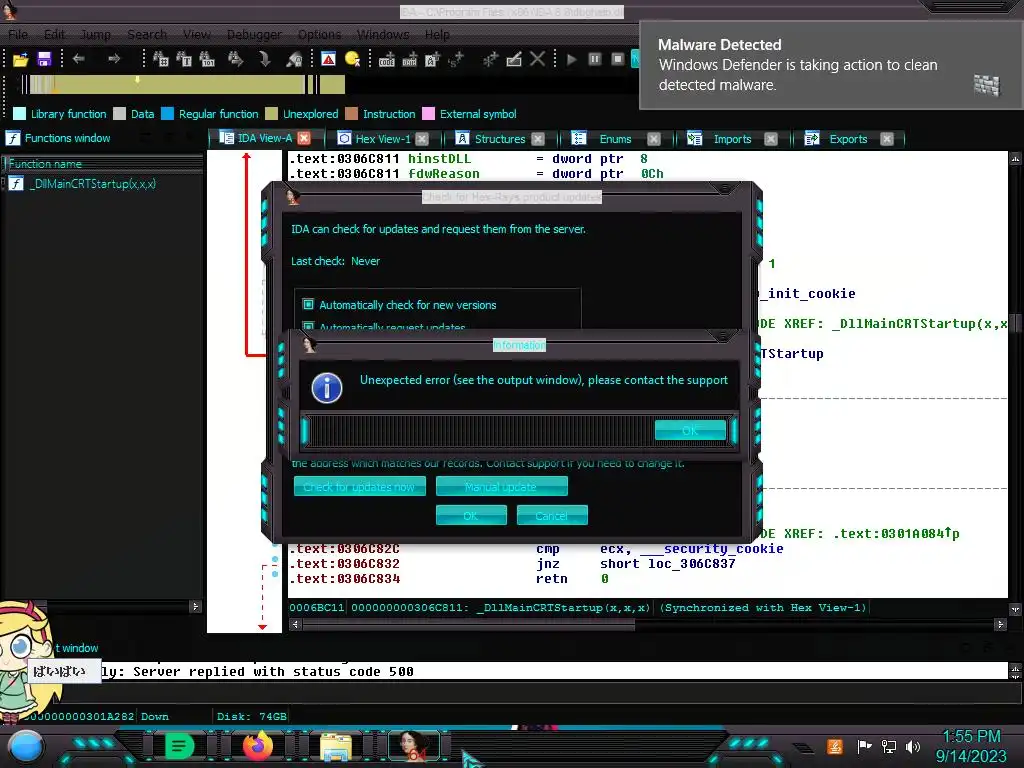Click the convert to data icon
The image size is (1024, 768).
pyautogui.click(x=409, y=59)
